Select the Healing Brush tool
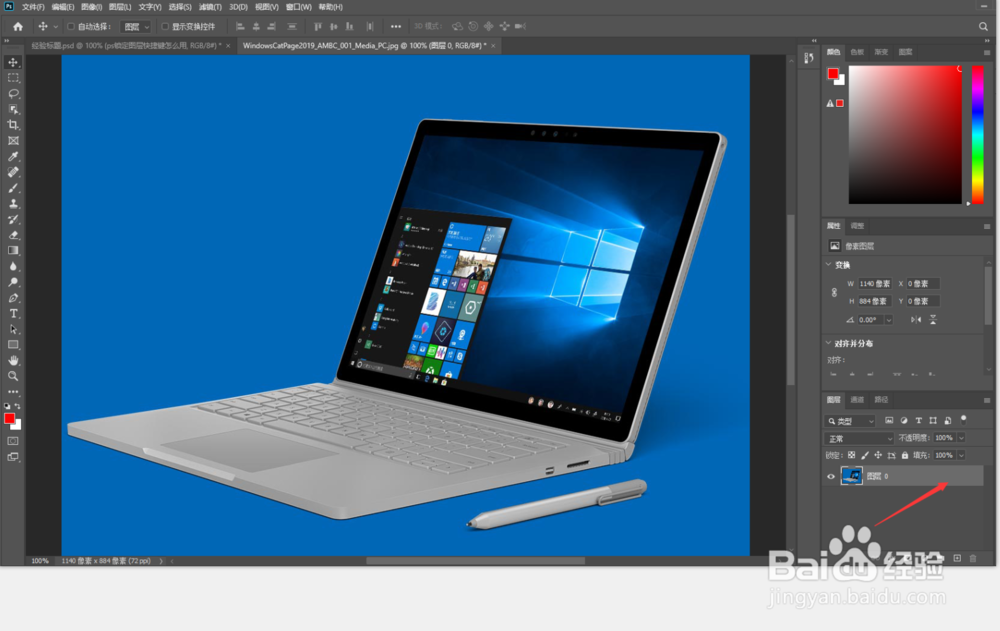Screen dimensions: 1000x631 (13, 172)
